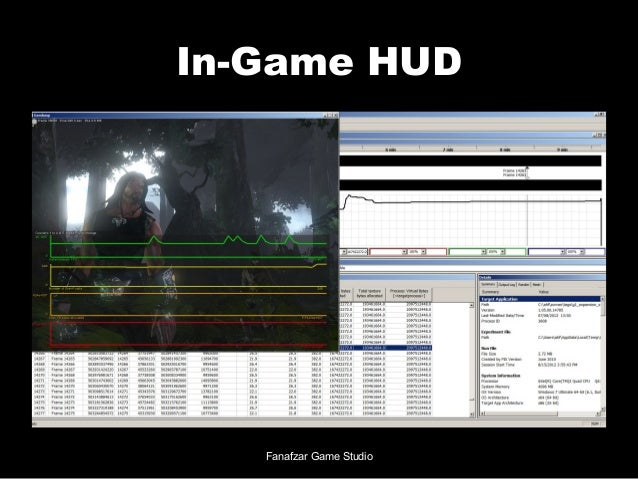
Task: Open the Render tab in Details panel
Action: click(523, 284)
